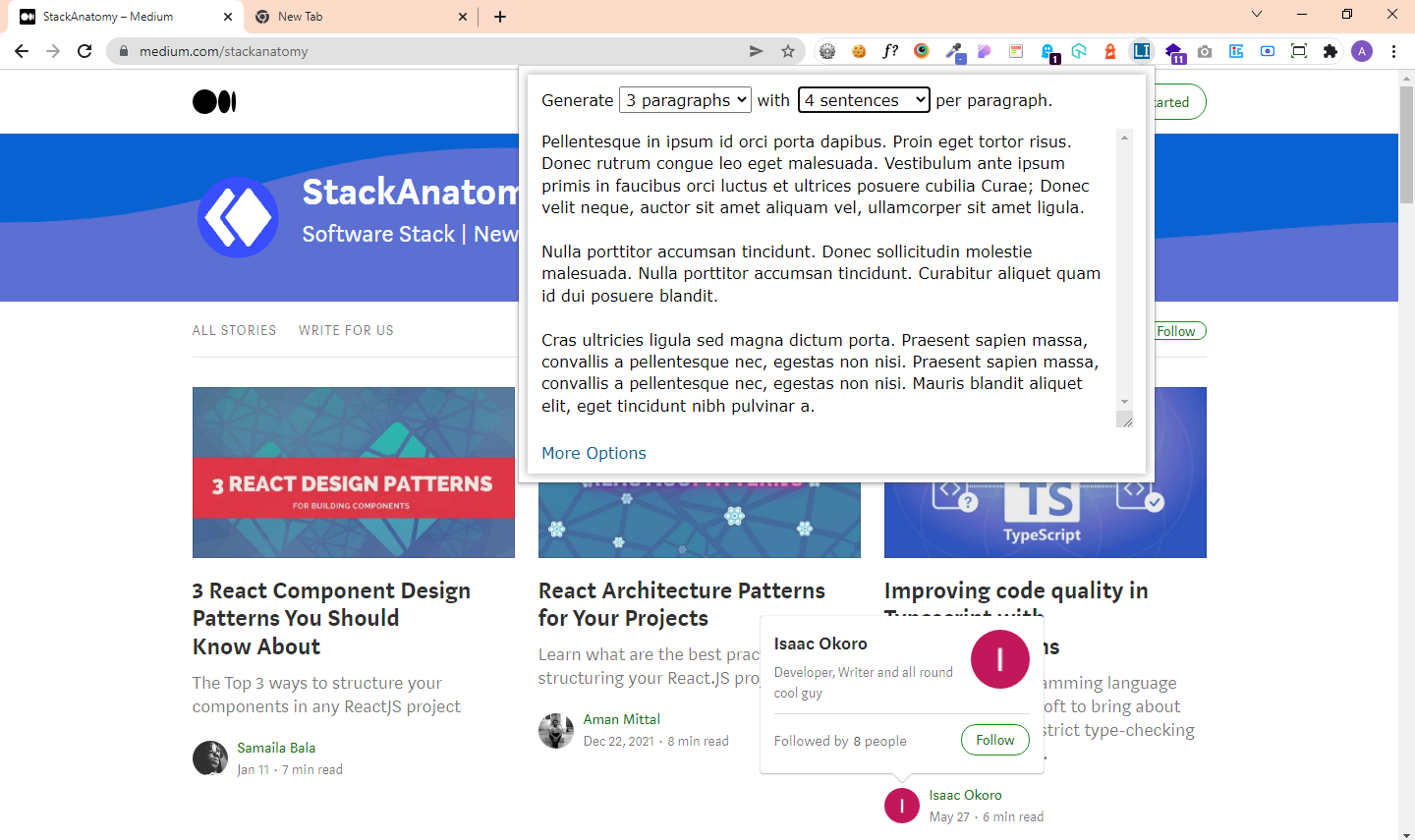The image size is (1415, 840).
Task: Open Samaila Bala author link
Action: pyautogui.click(x=276, y=748)
